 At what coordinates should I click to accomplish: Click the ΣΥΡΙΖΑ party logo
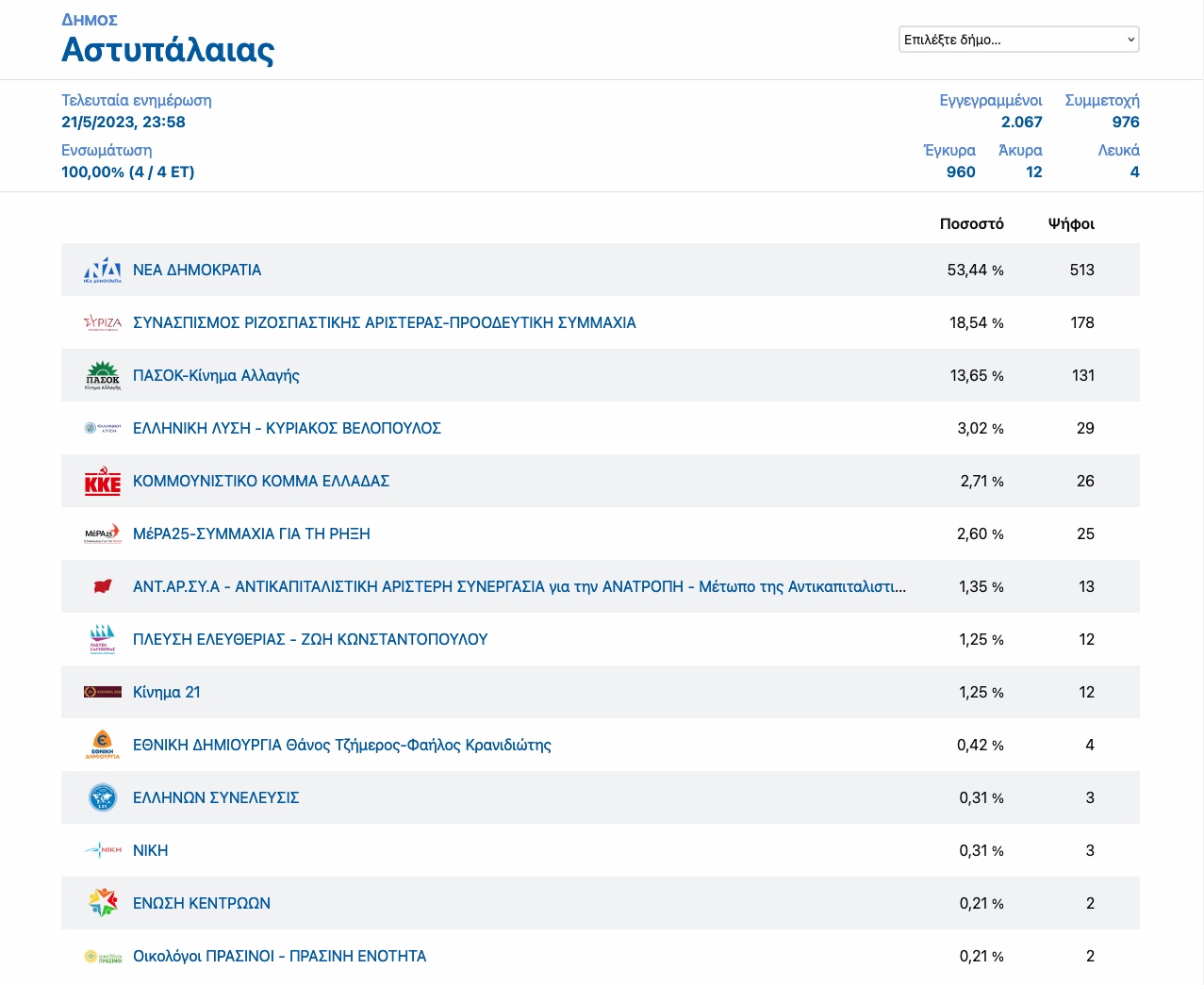[103, 322]
